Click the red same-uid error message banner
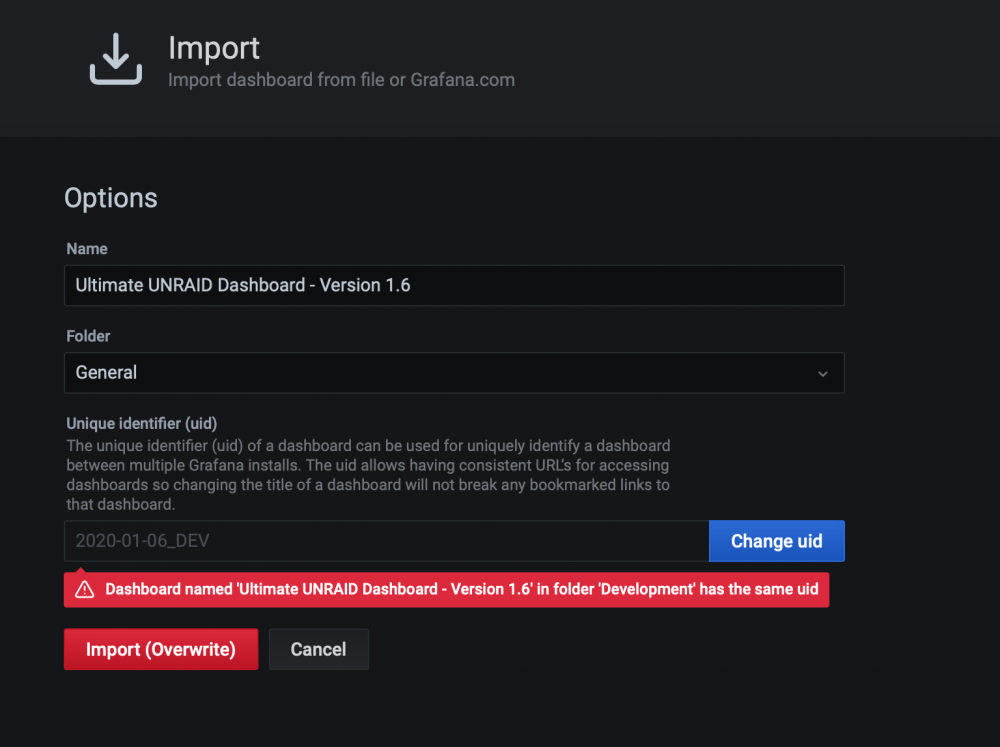This screenshot has height=747, width=1000. tap(446, 589)
